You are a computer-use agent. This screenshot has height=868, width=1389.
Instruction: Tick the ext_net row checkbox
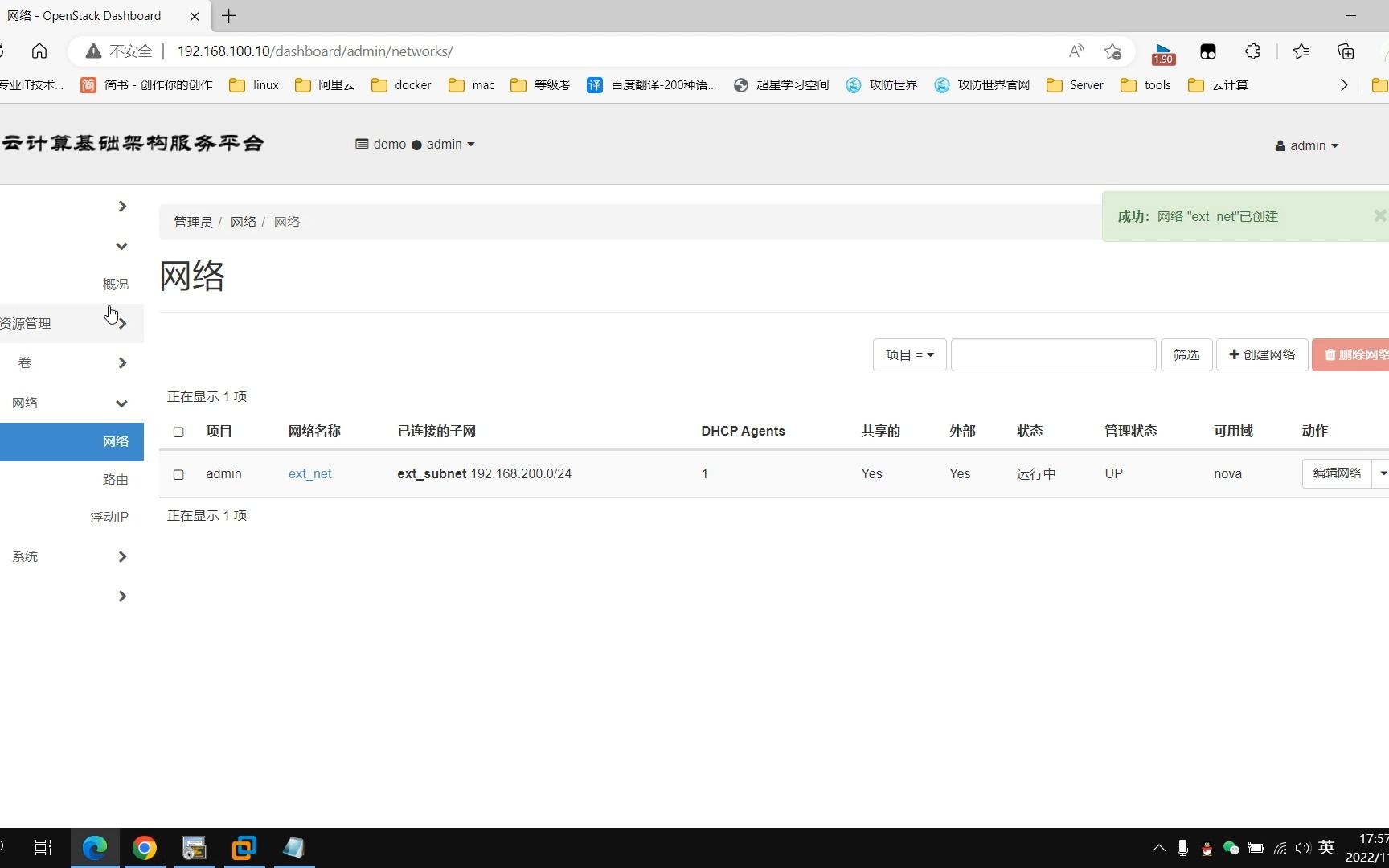click(x=178, y=474)
